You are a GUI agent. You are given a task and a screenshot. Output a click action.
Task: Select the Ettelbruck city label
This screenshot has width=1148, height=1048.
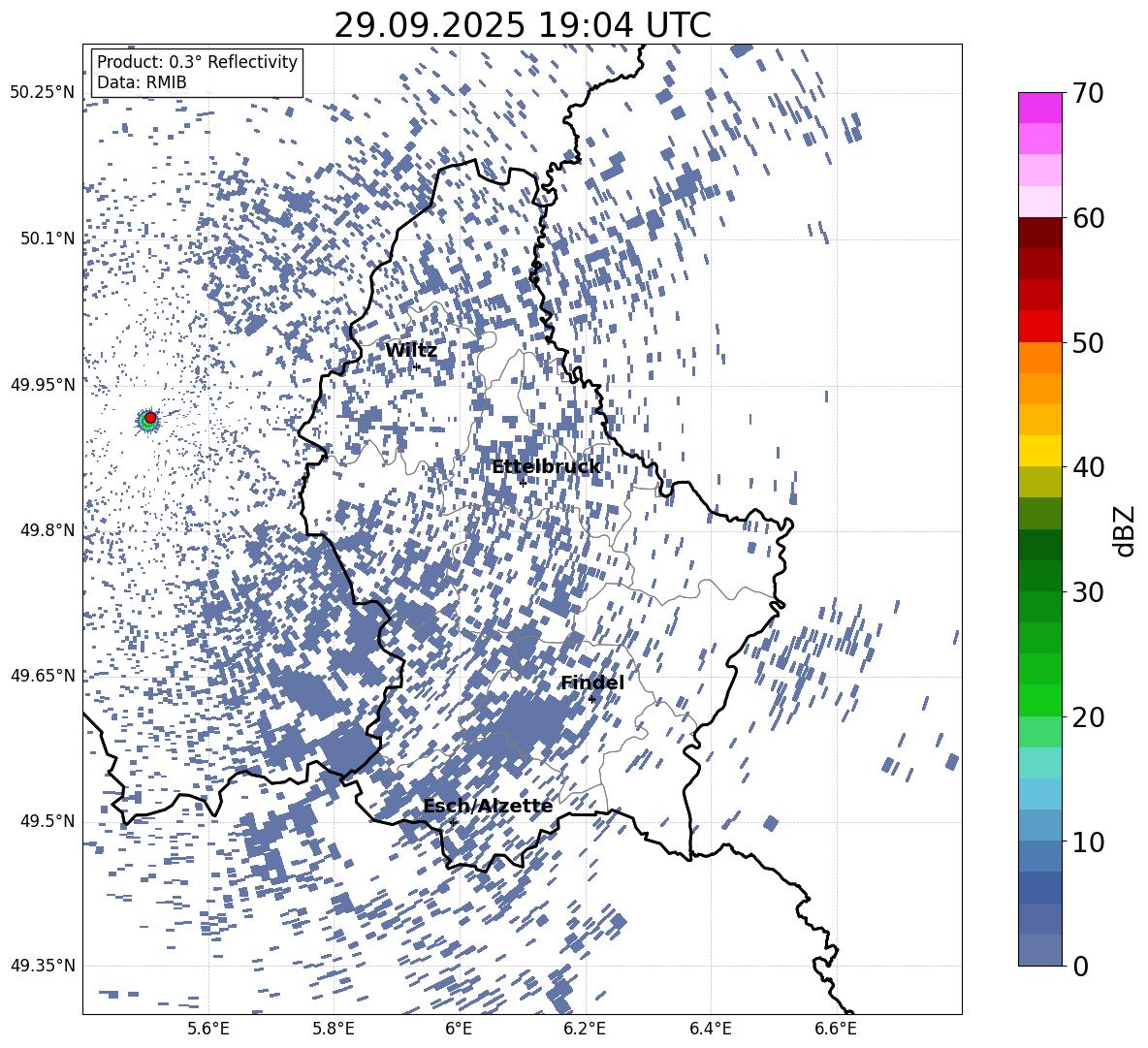pos(546,467)
